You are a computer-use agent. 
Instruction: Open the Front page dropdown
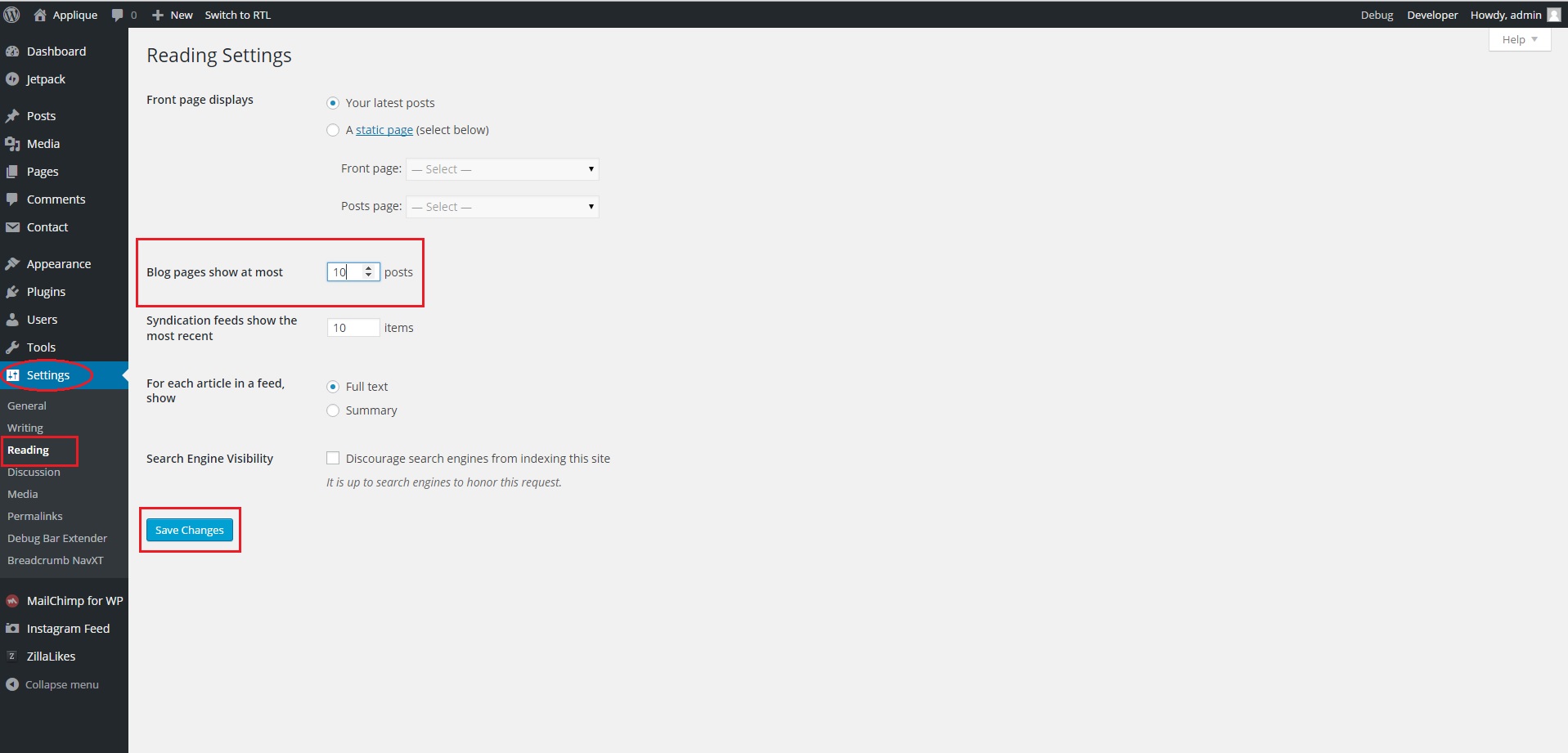point(502,169)
